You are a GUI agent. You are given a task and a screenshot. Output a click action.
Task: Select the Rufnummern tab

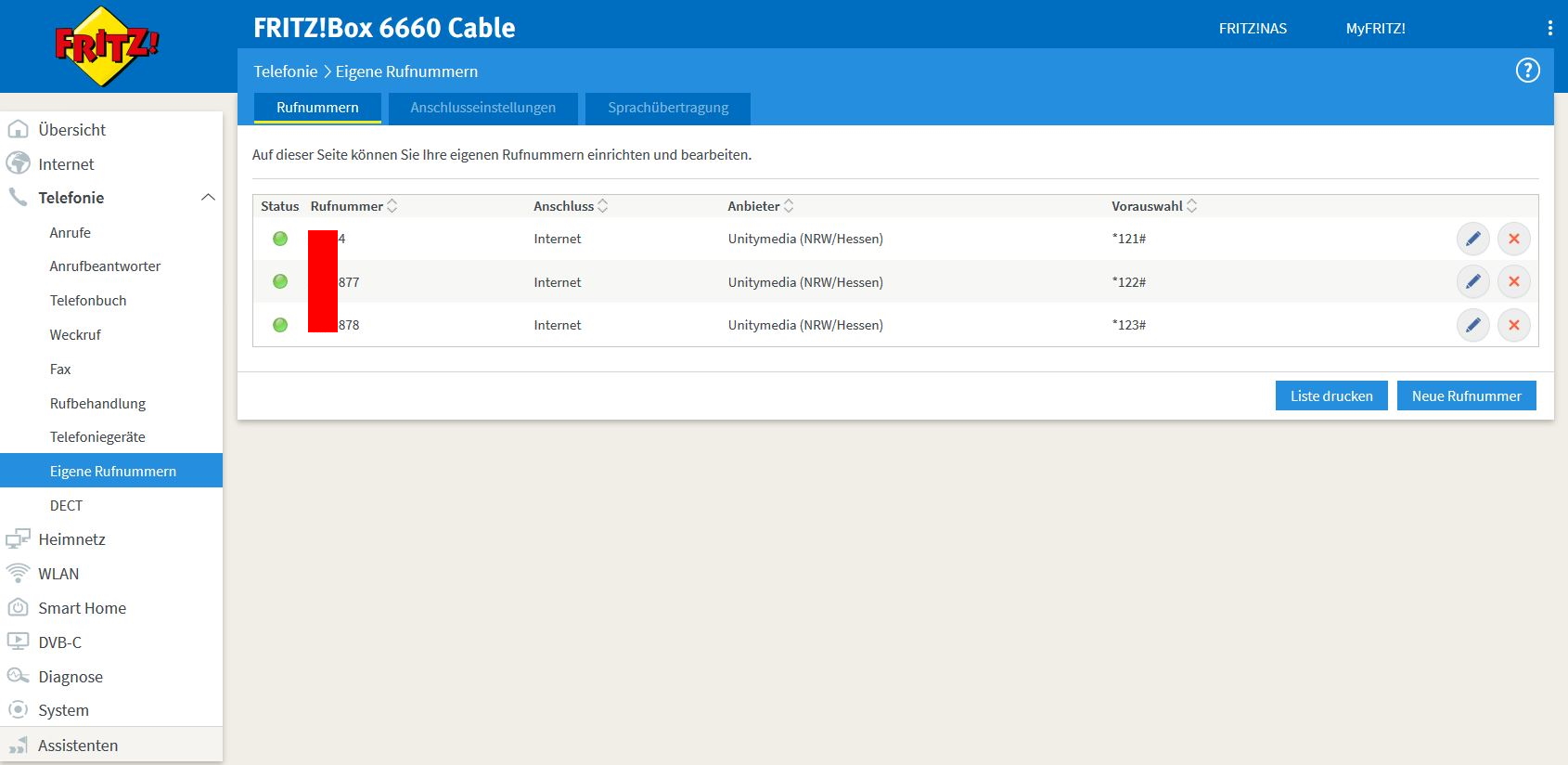pos(317,108)
